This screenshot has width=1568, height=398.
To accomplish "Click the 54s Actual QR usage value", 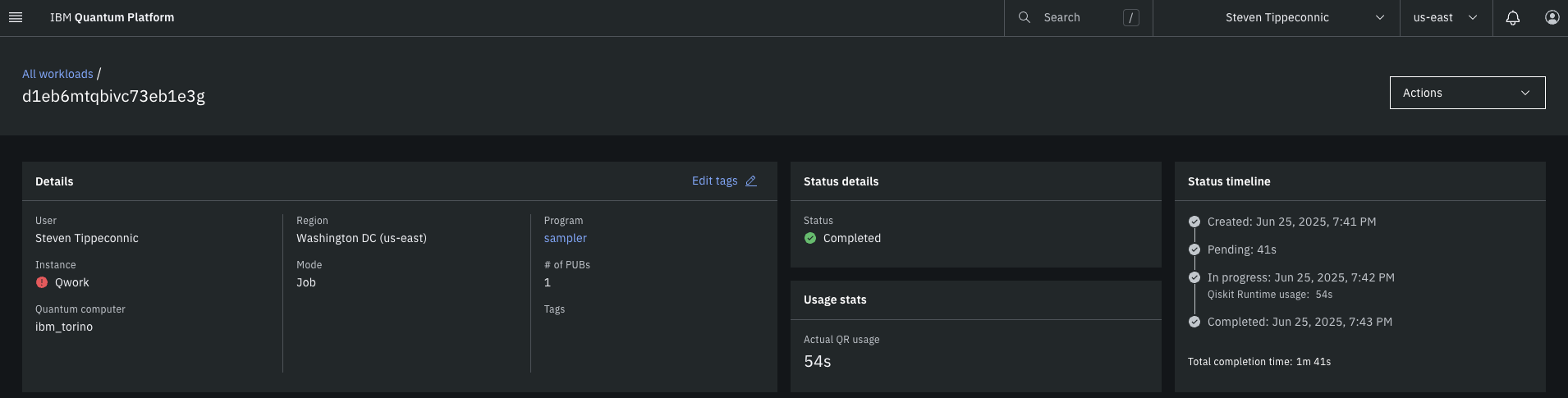I will pyautogui.click(x=817, y=361).
